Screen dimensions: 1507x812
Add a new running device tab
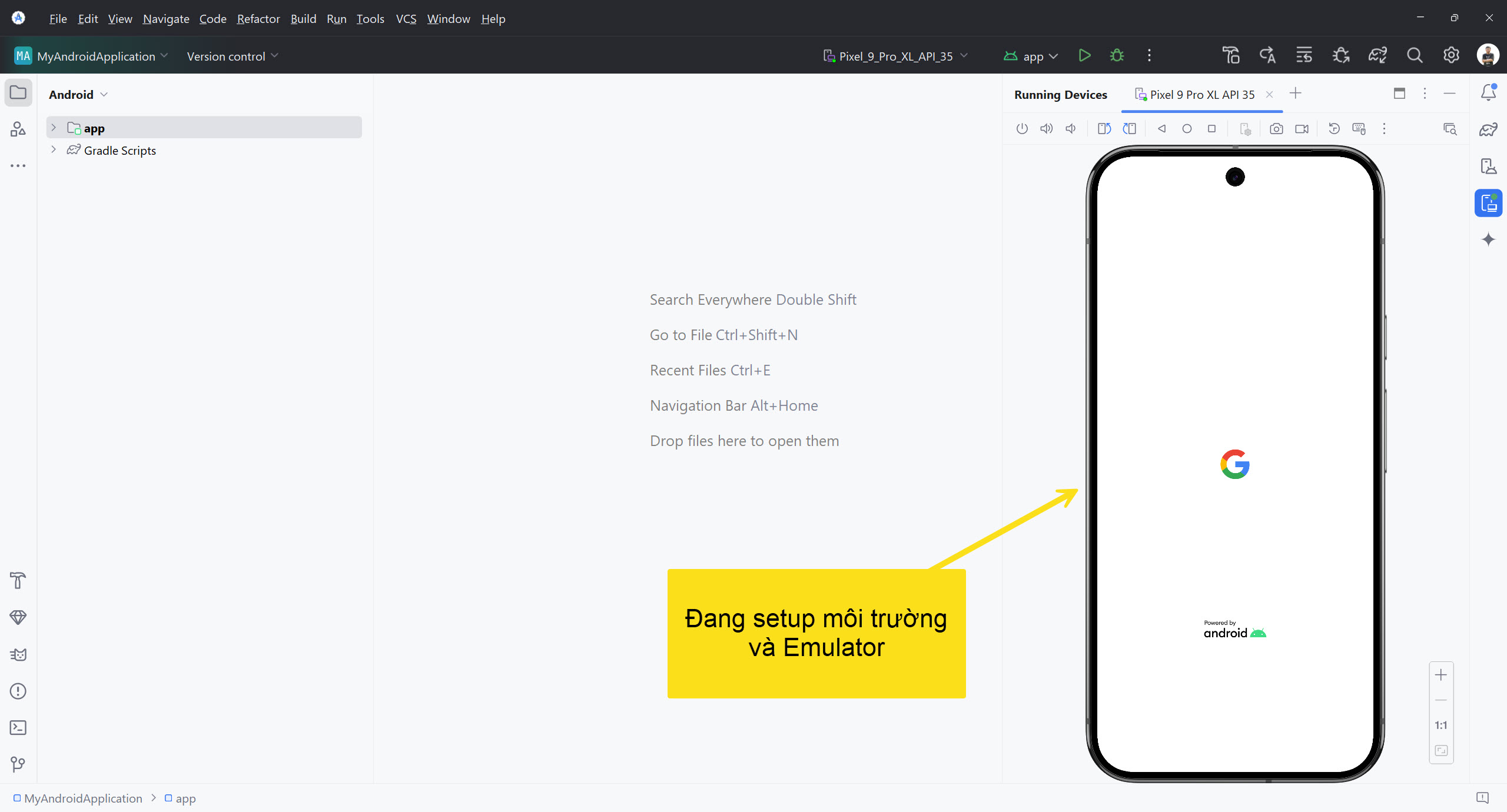[1295, 93]
